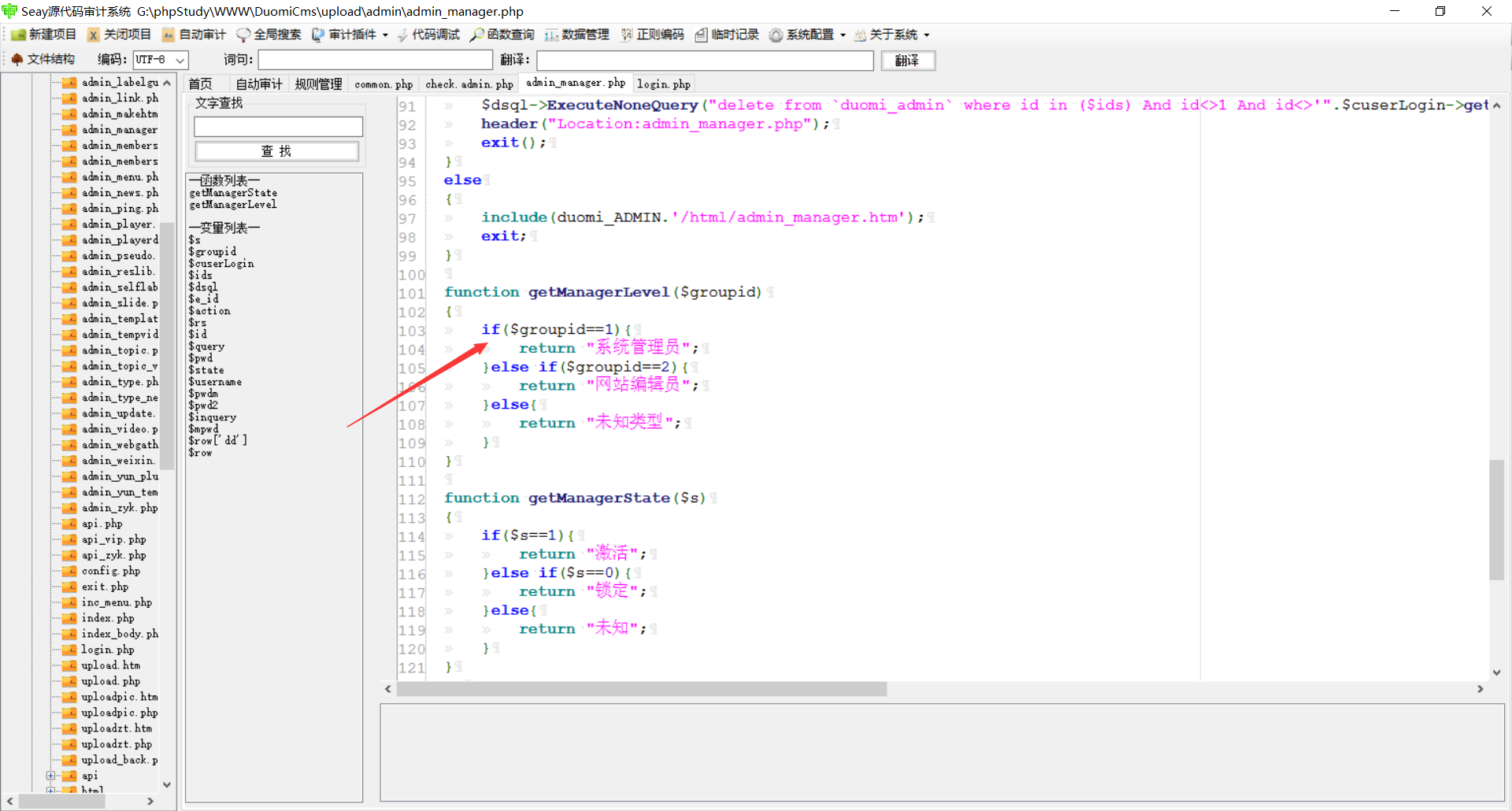Select $inquery in variable list
The width and height of the screenshot is (1512, 811).
(213, 417)
